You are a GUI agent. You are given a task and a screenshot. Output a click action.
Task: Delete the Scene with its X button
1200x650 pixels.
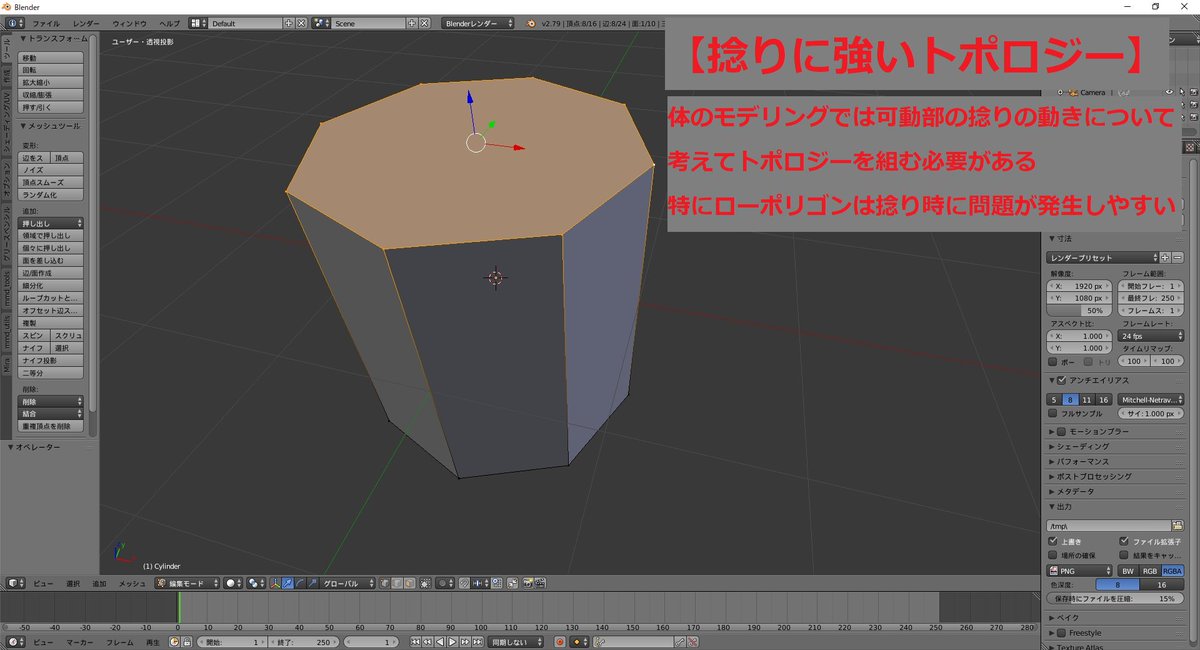pos(424,22)
